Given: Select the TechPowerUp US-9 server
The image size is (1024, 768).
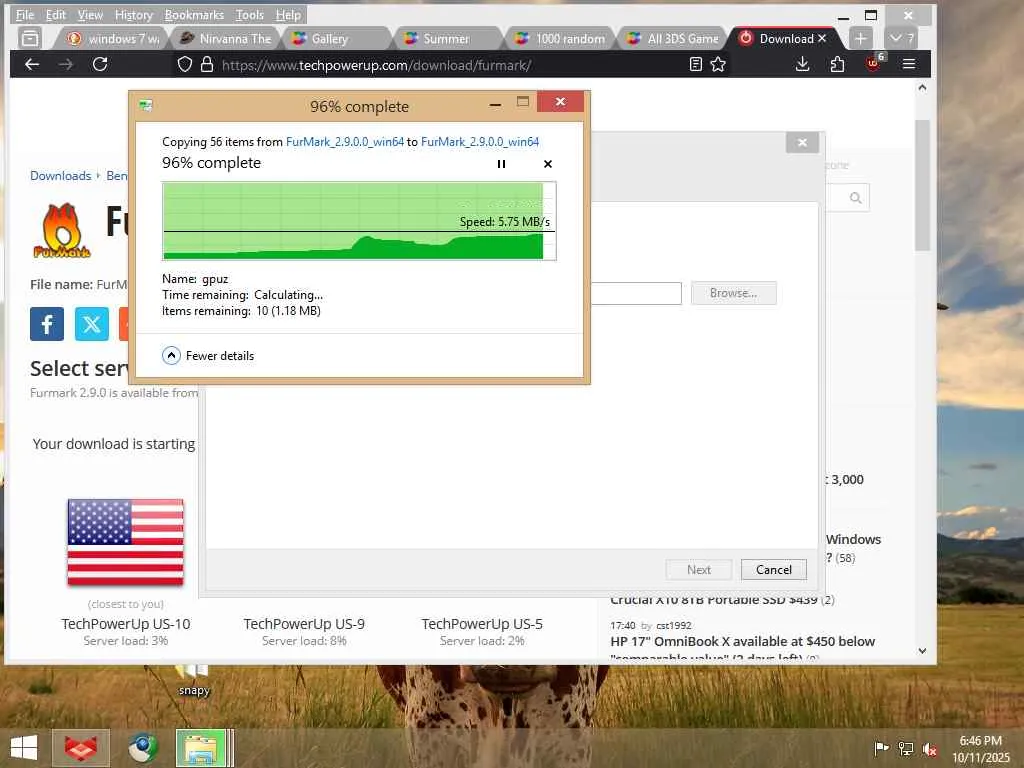Looking at the screenshot, I should coord(304,624).
